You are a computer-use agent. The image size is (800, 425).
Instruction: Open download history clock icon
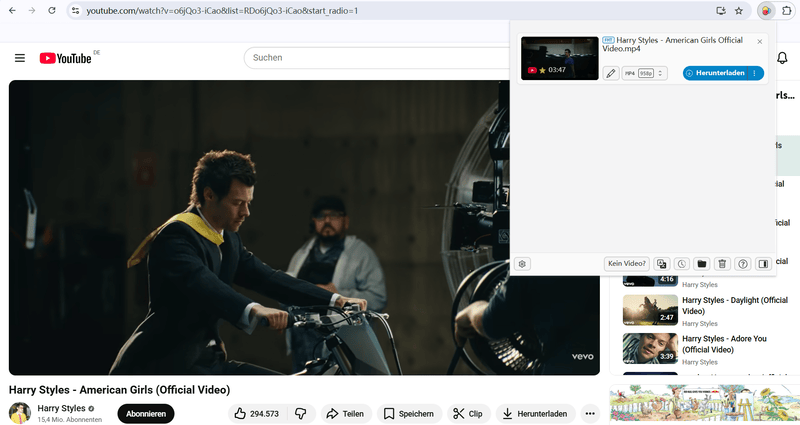tap(682, 264)
